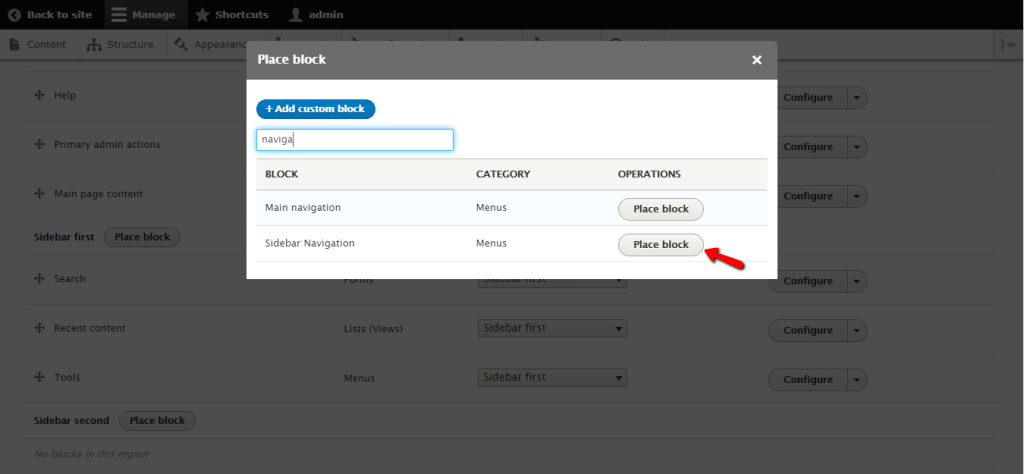
Task: Focus the block filter text field
Action: (x=355, y=140)
